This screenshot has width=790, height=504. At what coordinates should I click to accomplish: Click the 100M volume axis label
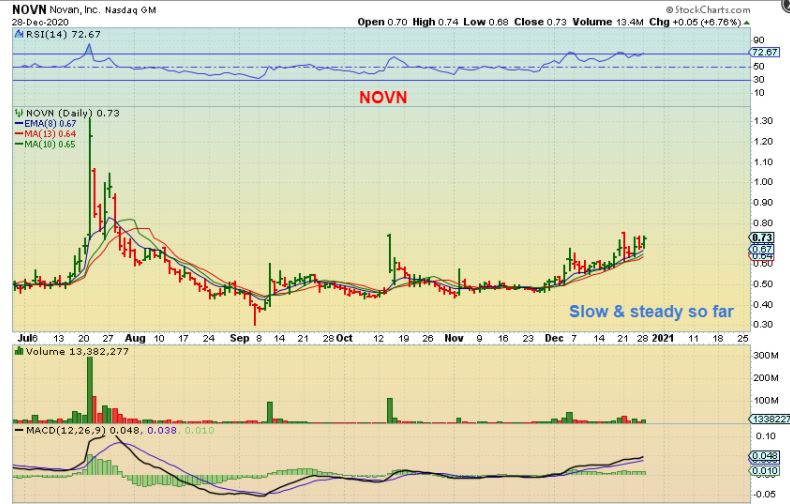coord(766,401)
